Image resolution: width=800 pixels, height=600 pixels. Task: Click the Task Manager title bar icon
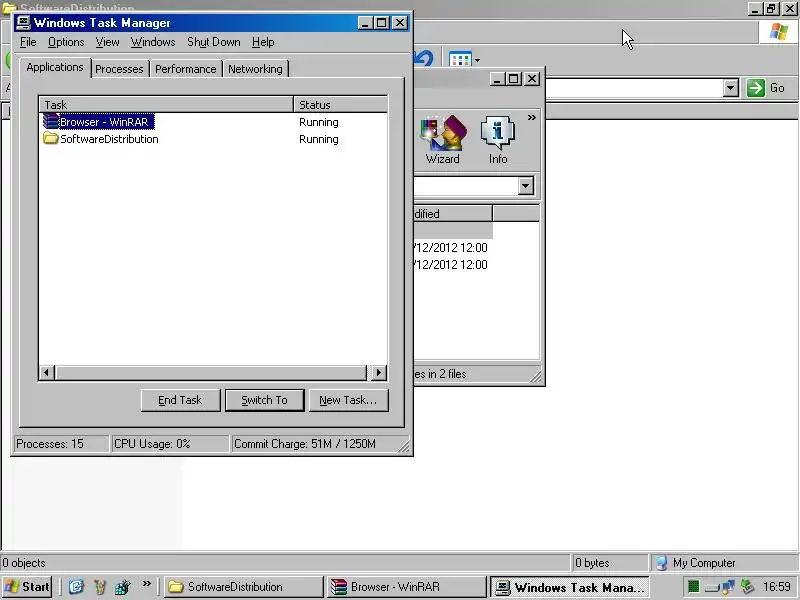23,22
